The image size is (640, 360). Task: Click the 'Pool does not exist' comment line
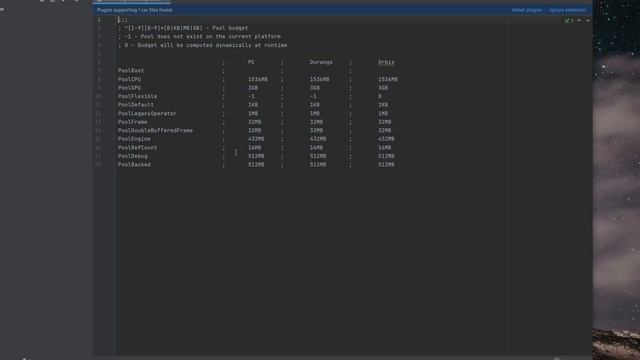tap(199, 37)
